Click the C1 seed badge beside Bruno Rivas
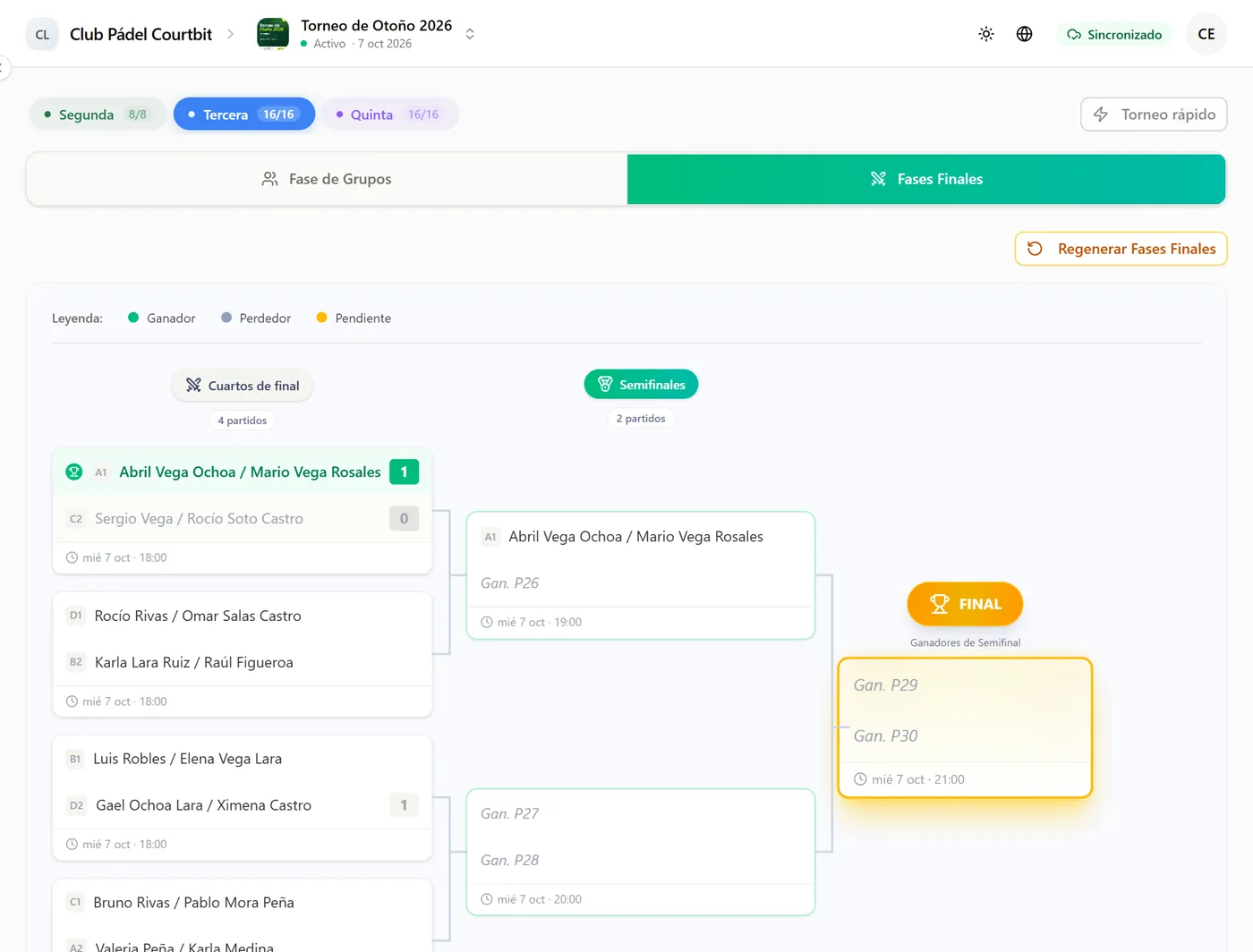 coord(75,902)
